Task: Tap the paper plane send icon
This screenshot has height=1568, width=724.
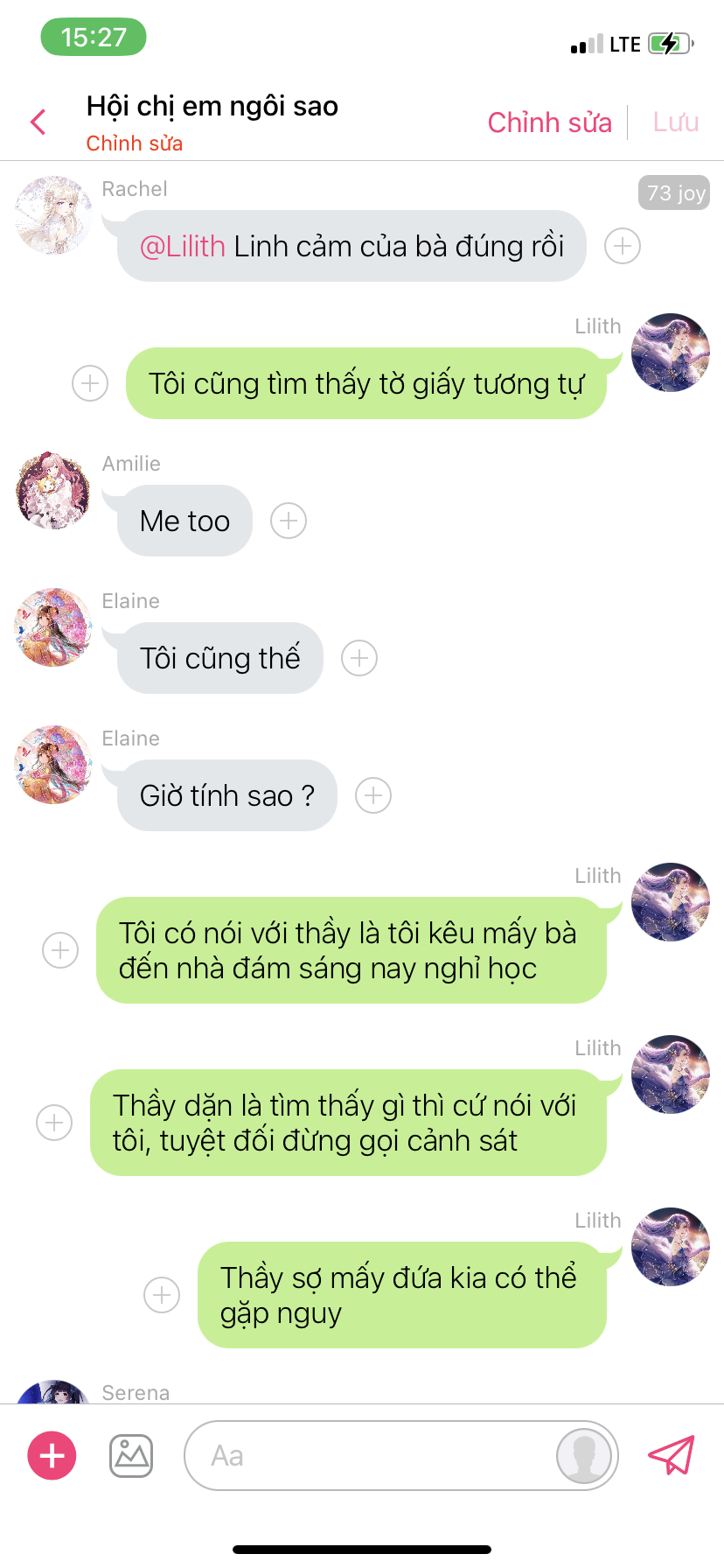Action: pyautogui.click(x=671, y=1455)
